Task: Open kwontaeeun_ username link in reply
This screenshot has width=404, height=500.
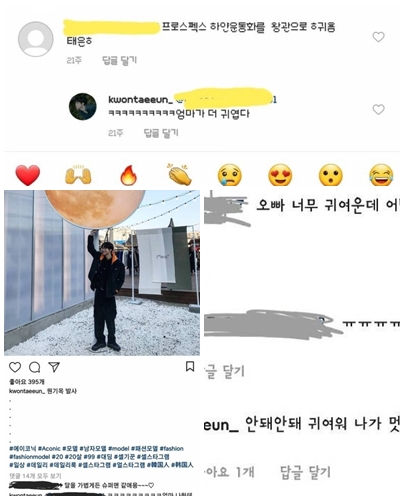Action: click(140, 100)
